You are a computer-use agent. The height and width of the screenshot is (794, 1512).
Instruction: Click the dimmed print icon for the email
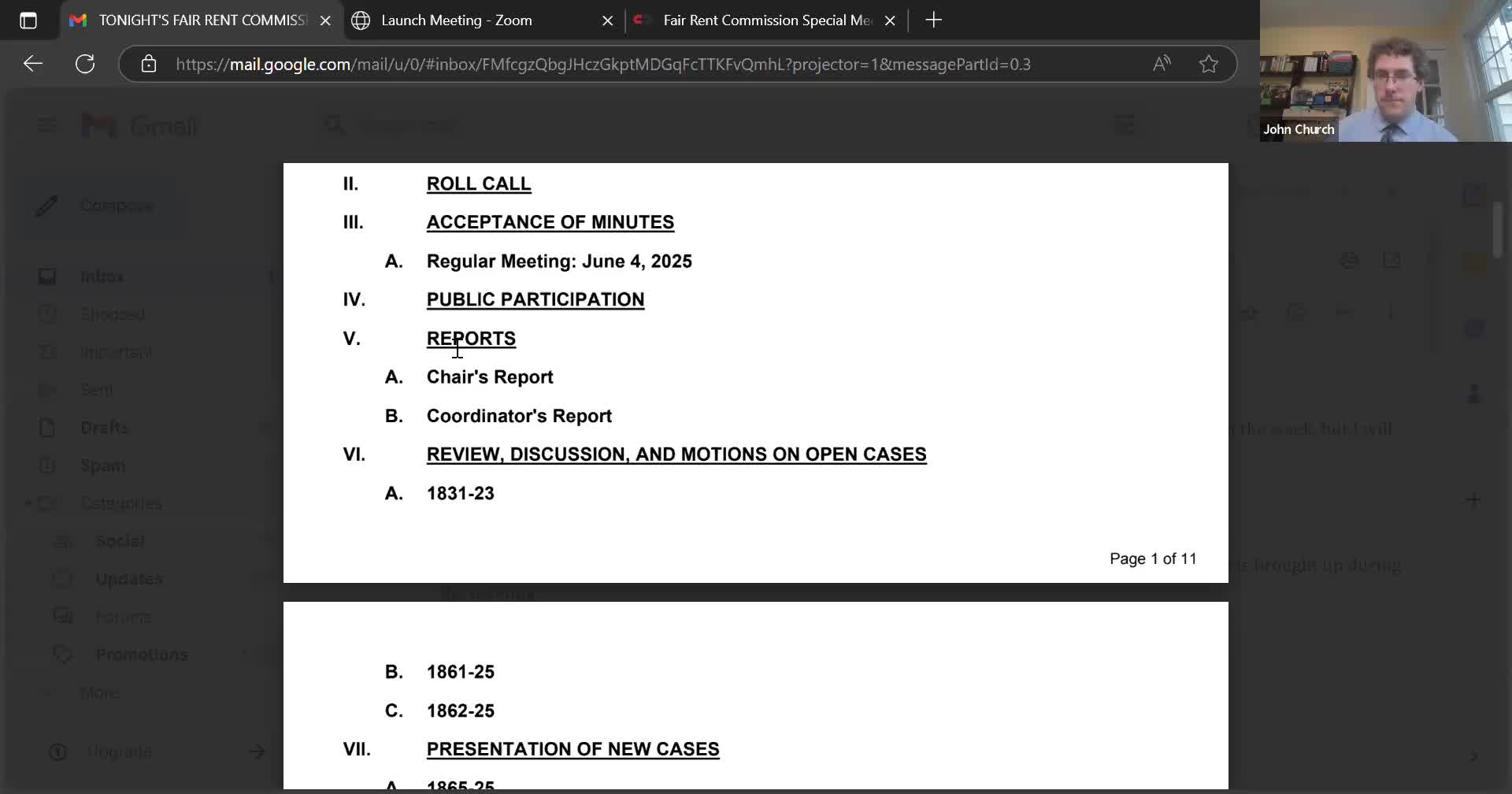pos(1350,261)
